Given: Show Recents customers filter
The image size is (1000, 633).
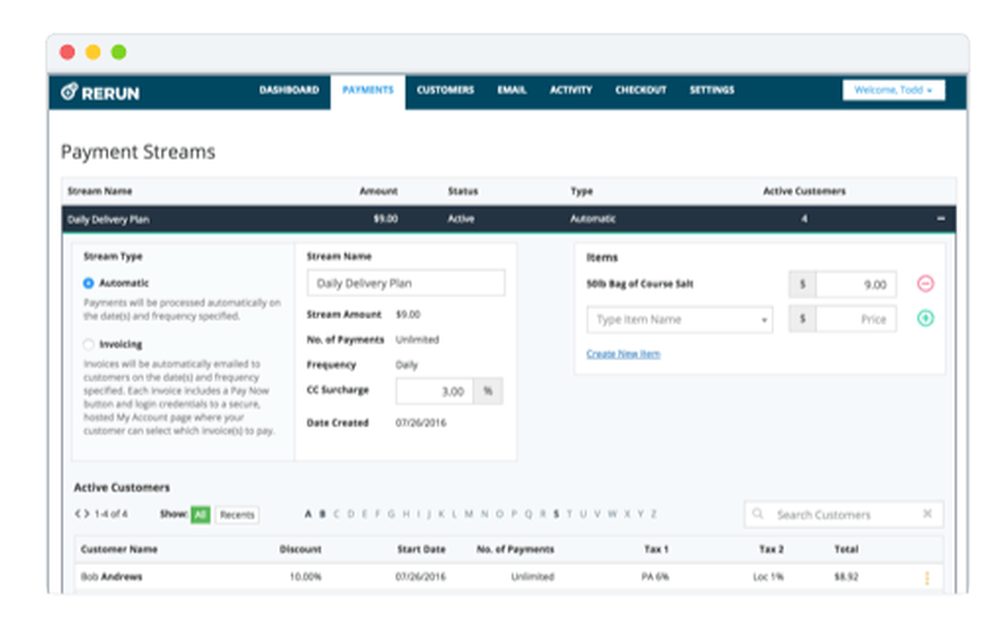Looking at the screenshot, I should coord(237,514).
